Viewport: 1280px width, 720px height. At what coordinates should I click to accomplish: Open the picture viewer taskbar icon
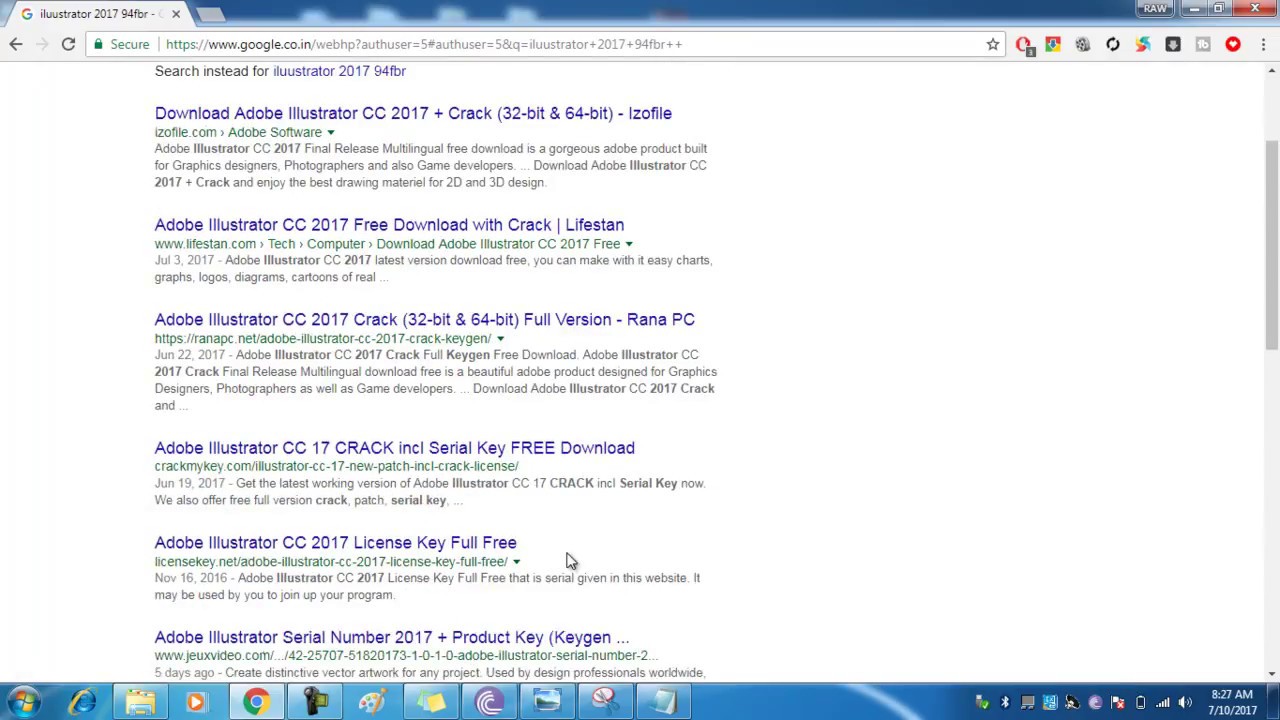click(547, 702)
